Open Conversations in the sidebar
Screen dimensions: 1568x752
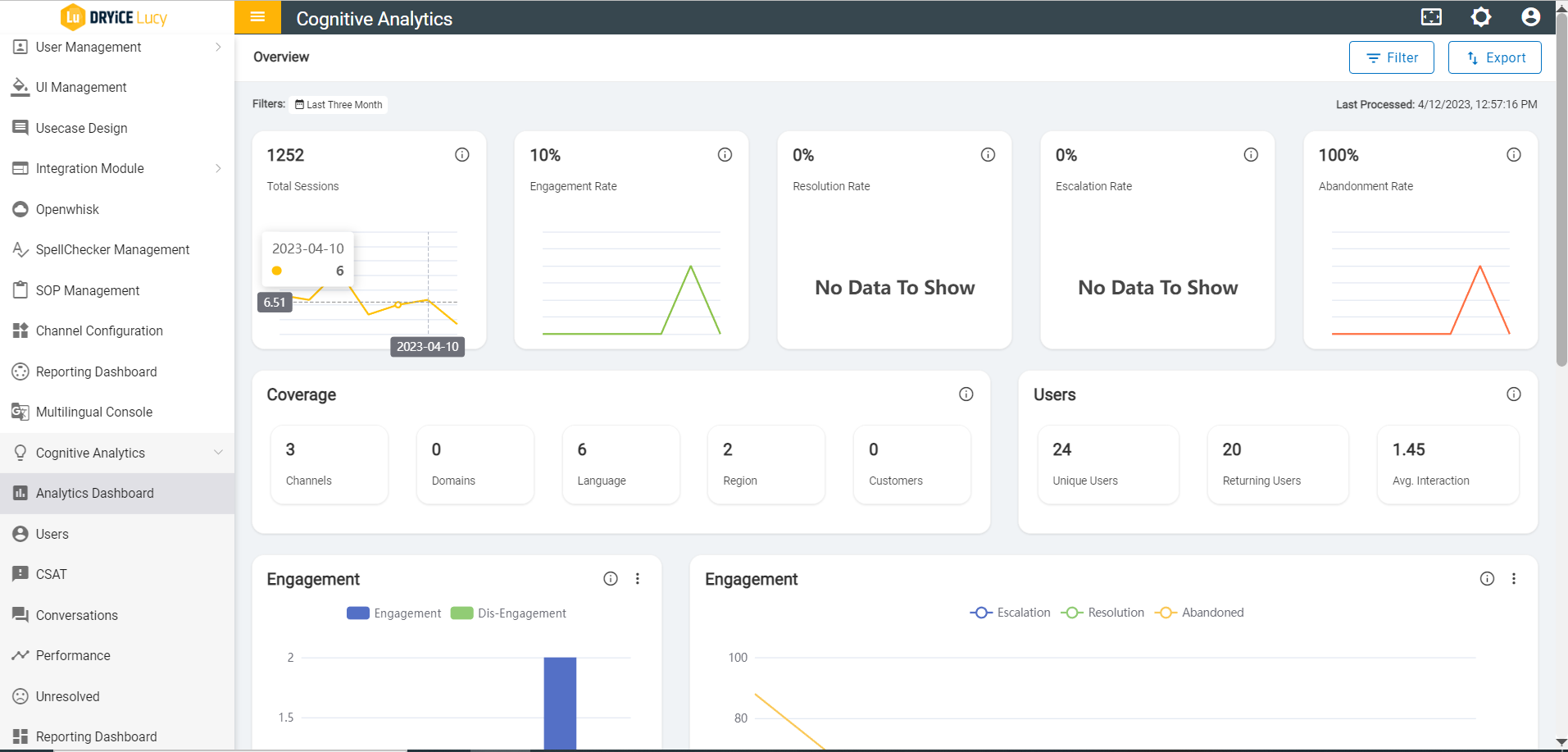77,615
